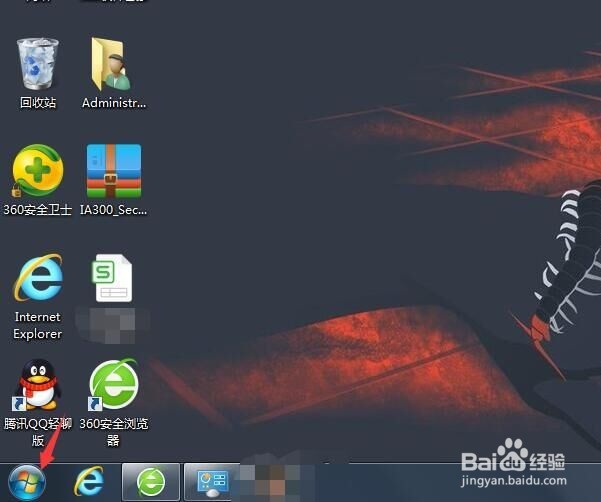Select the WPS spreadsheet file icon

tap(113, 278)
